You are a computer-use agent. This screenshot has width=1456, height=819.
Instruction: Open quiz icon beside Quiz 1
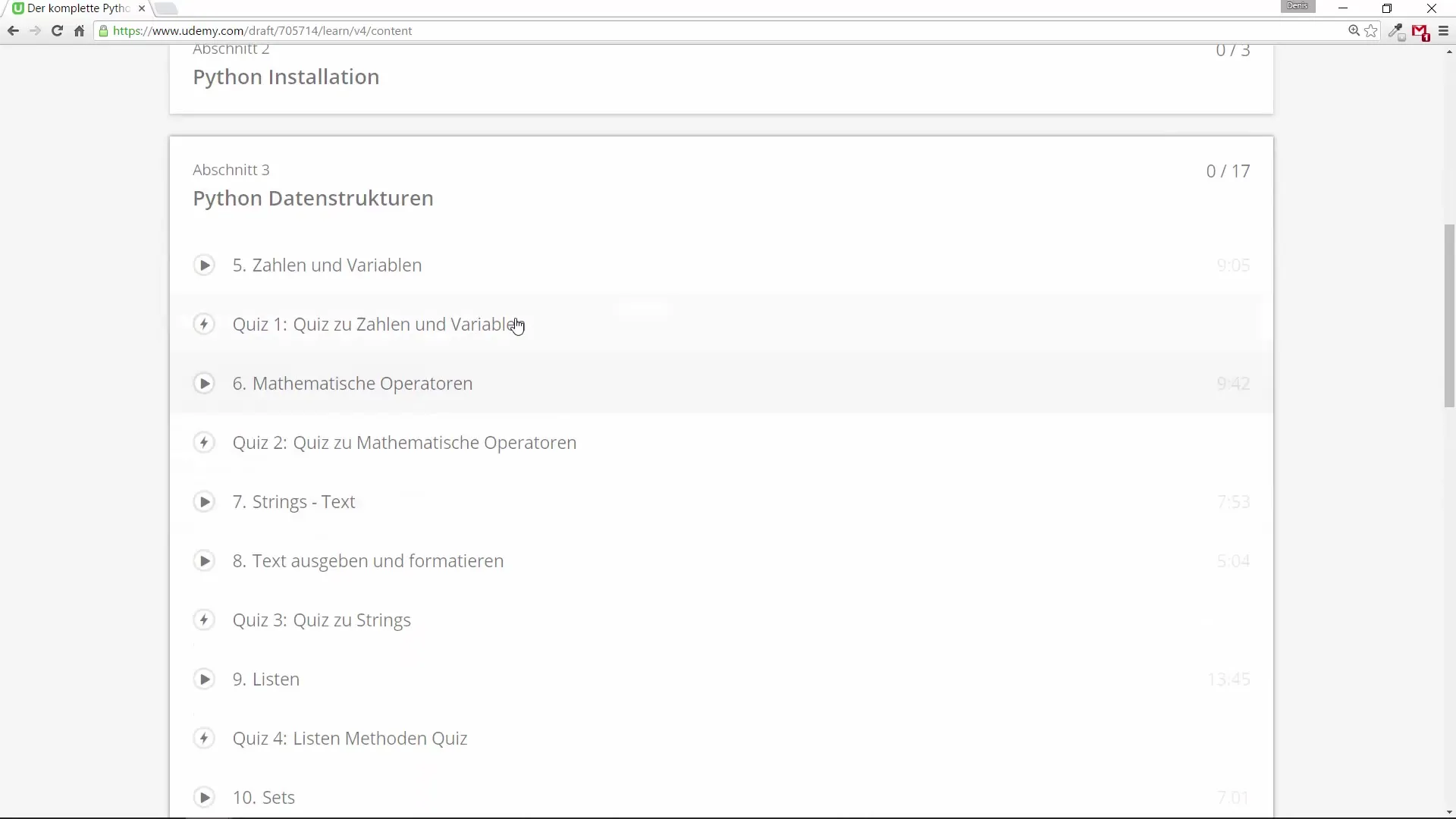[x=204, y=325]
